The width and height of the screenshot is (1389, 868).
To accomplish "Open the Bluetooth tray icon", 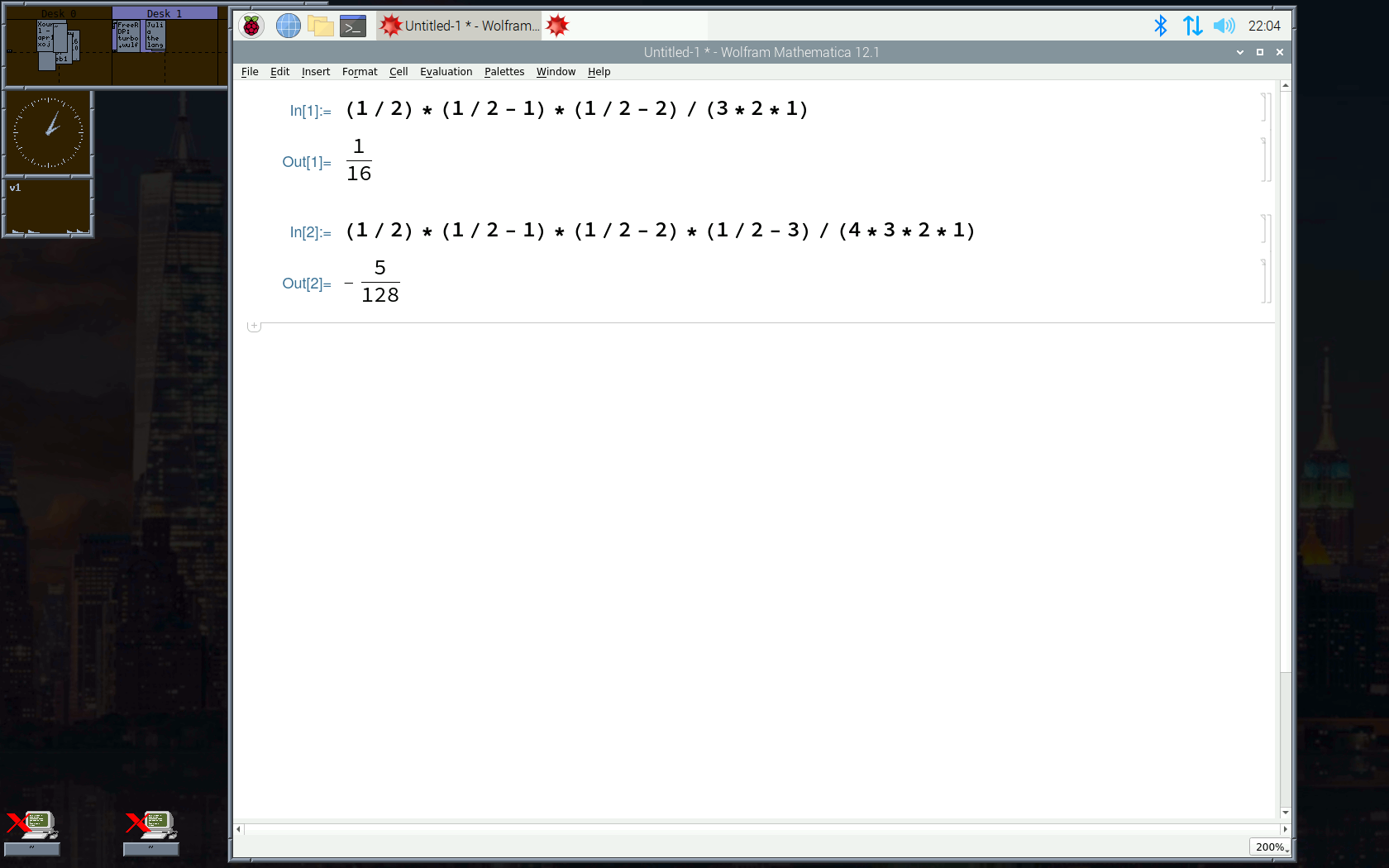I will coord(1161,26).
